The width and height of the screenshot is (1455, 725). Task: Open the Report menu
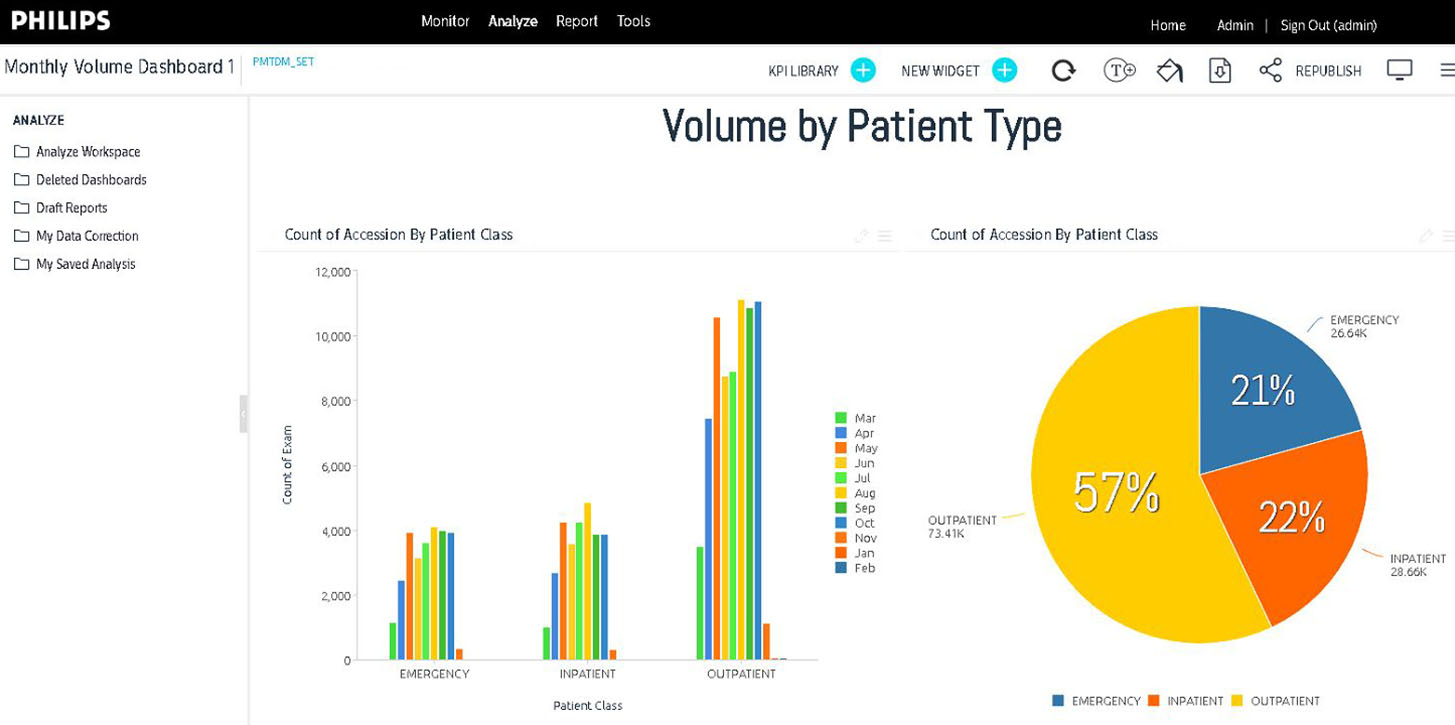577,20
